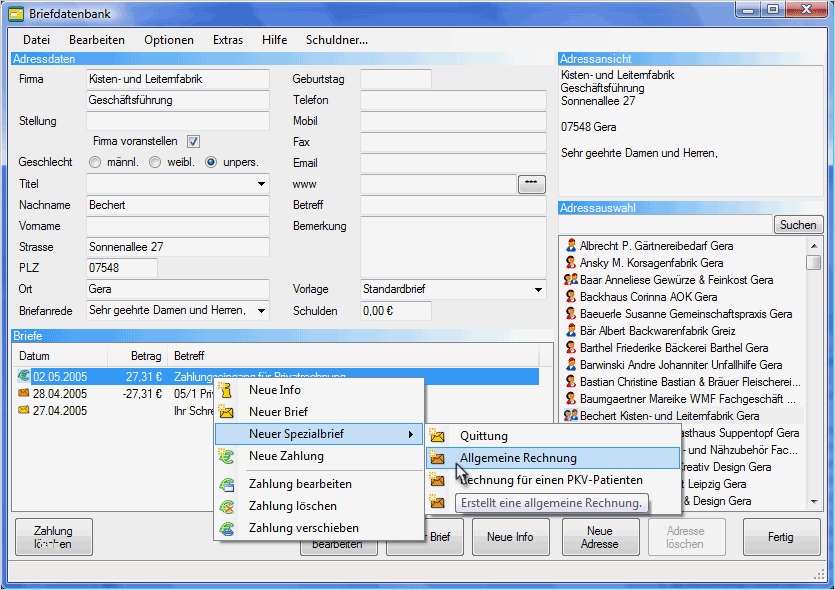This screenshot has width=835, height=590.
Task: Select Bär Albert Backwarenfabrik Greiz
Action: click(657, 331)
